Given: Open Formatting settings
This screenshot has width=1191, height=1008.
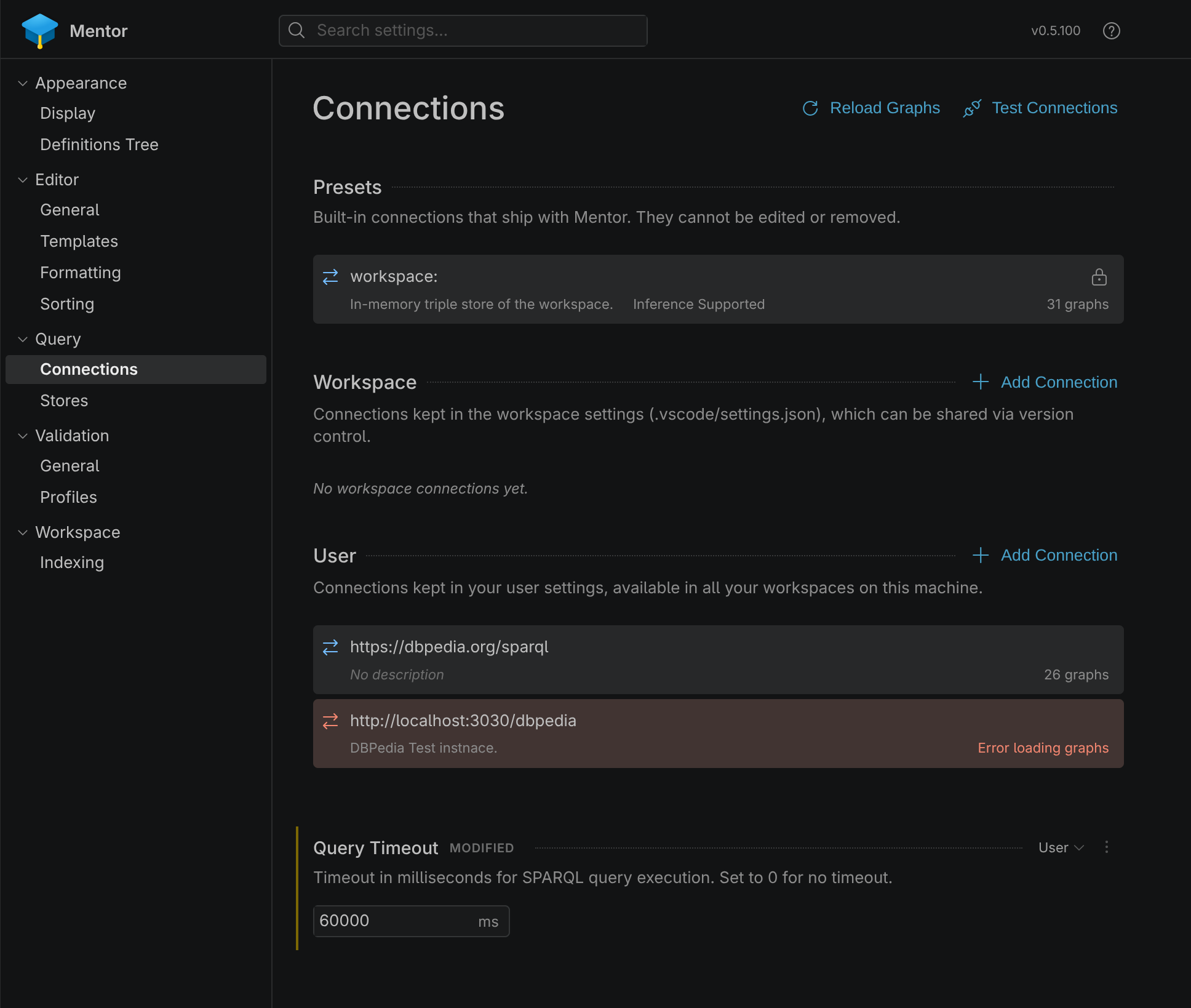Looking at the screenshot, I should pos(80,273).
